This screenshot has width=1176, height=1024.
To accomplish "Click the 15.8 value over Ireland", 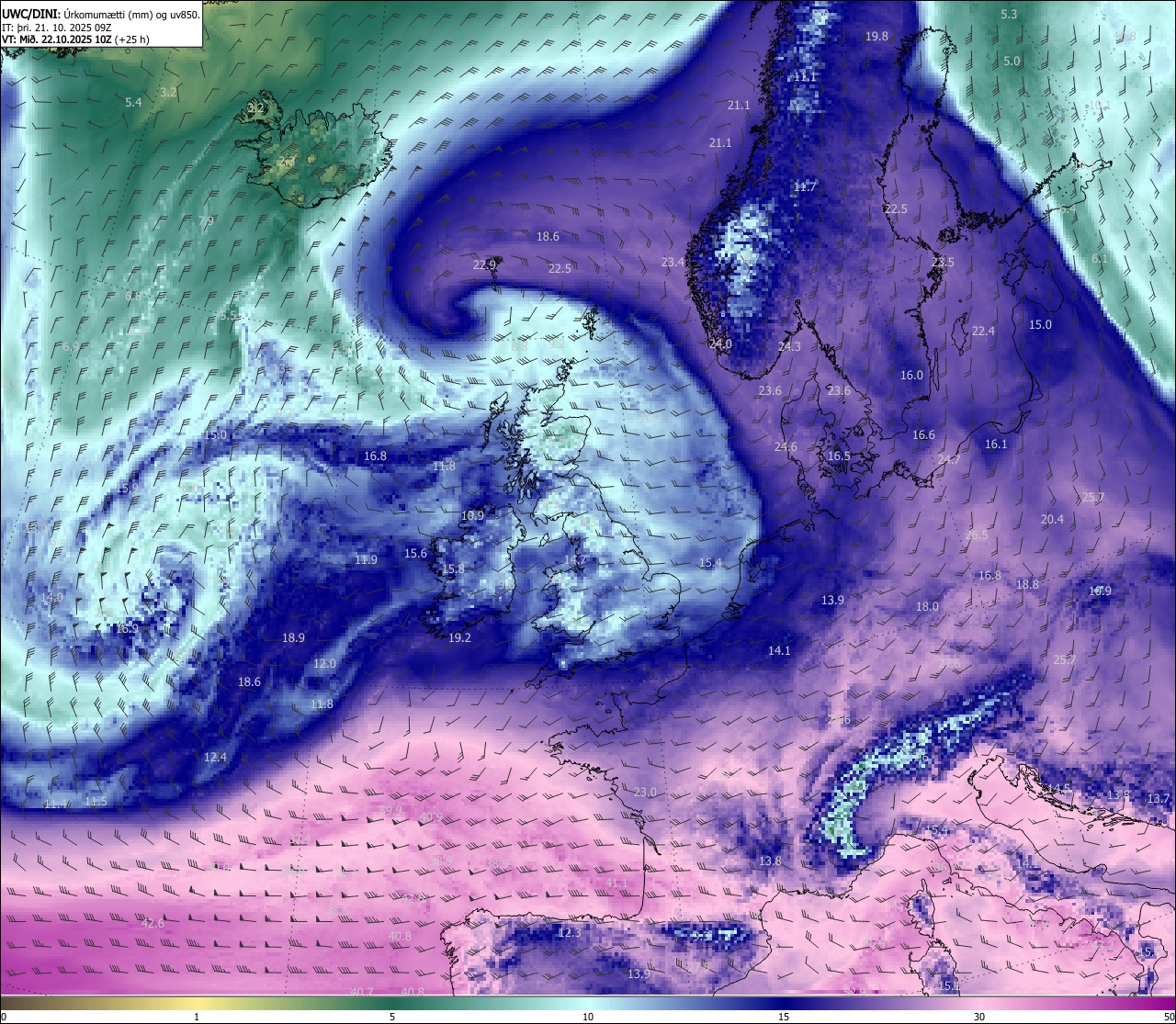I will [453, 568].
